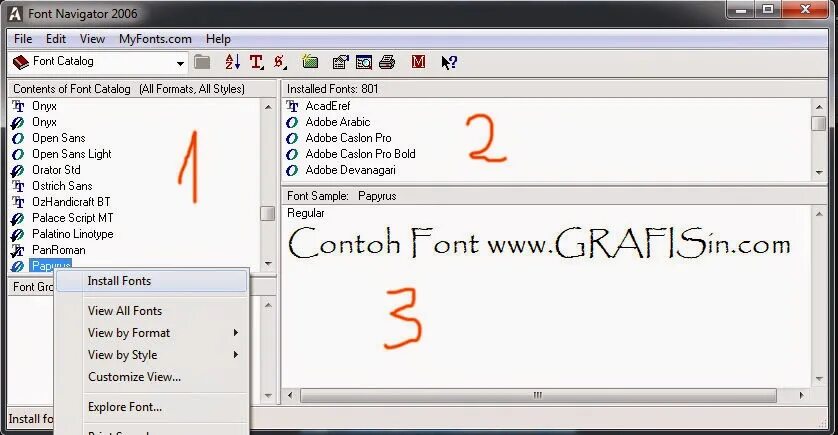Open the File menu
This screenshot has width=838, height=435.
click(23, 39)
